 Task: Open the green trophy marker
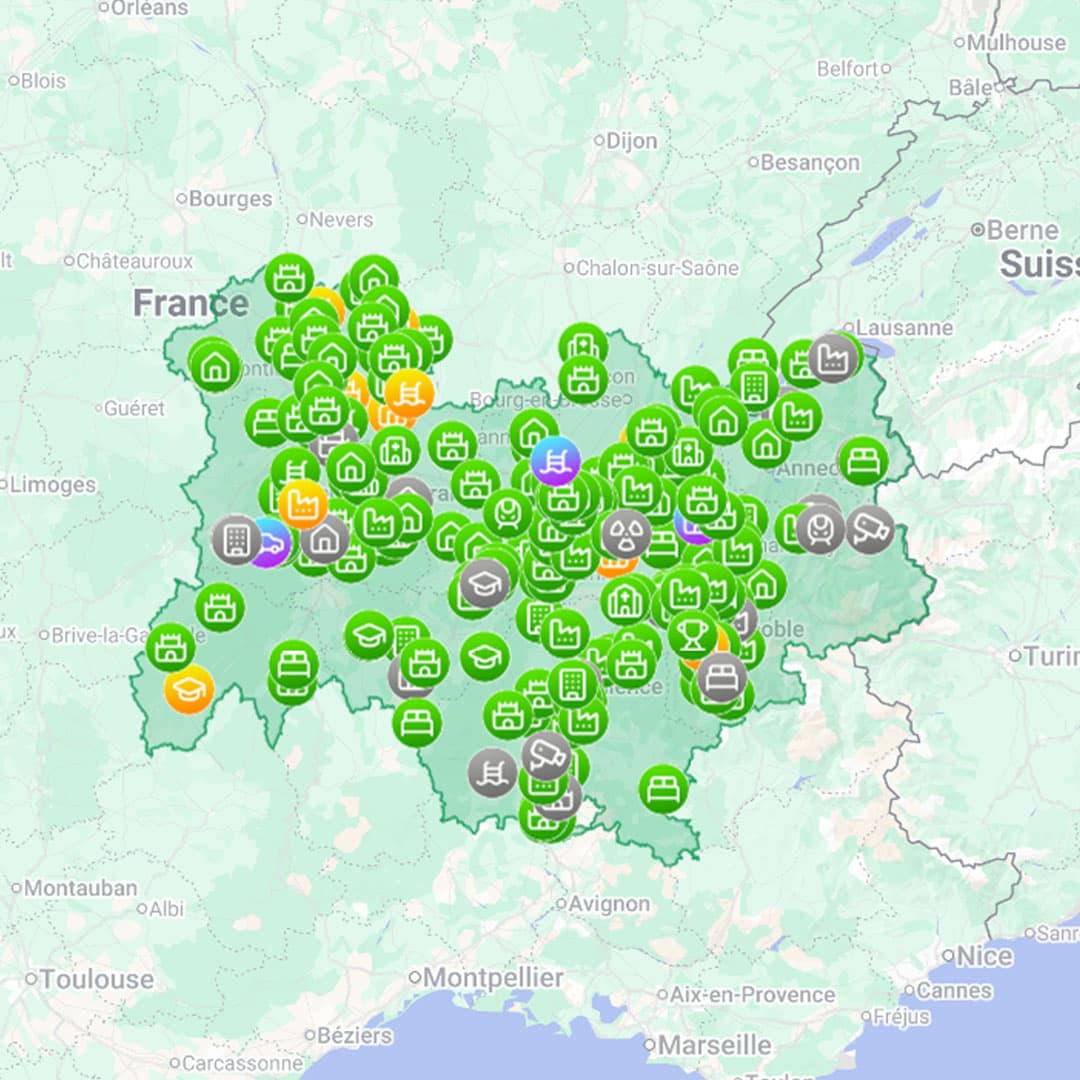click(693, 634)
